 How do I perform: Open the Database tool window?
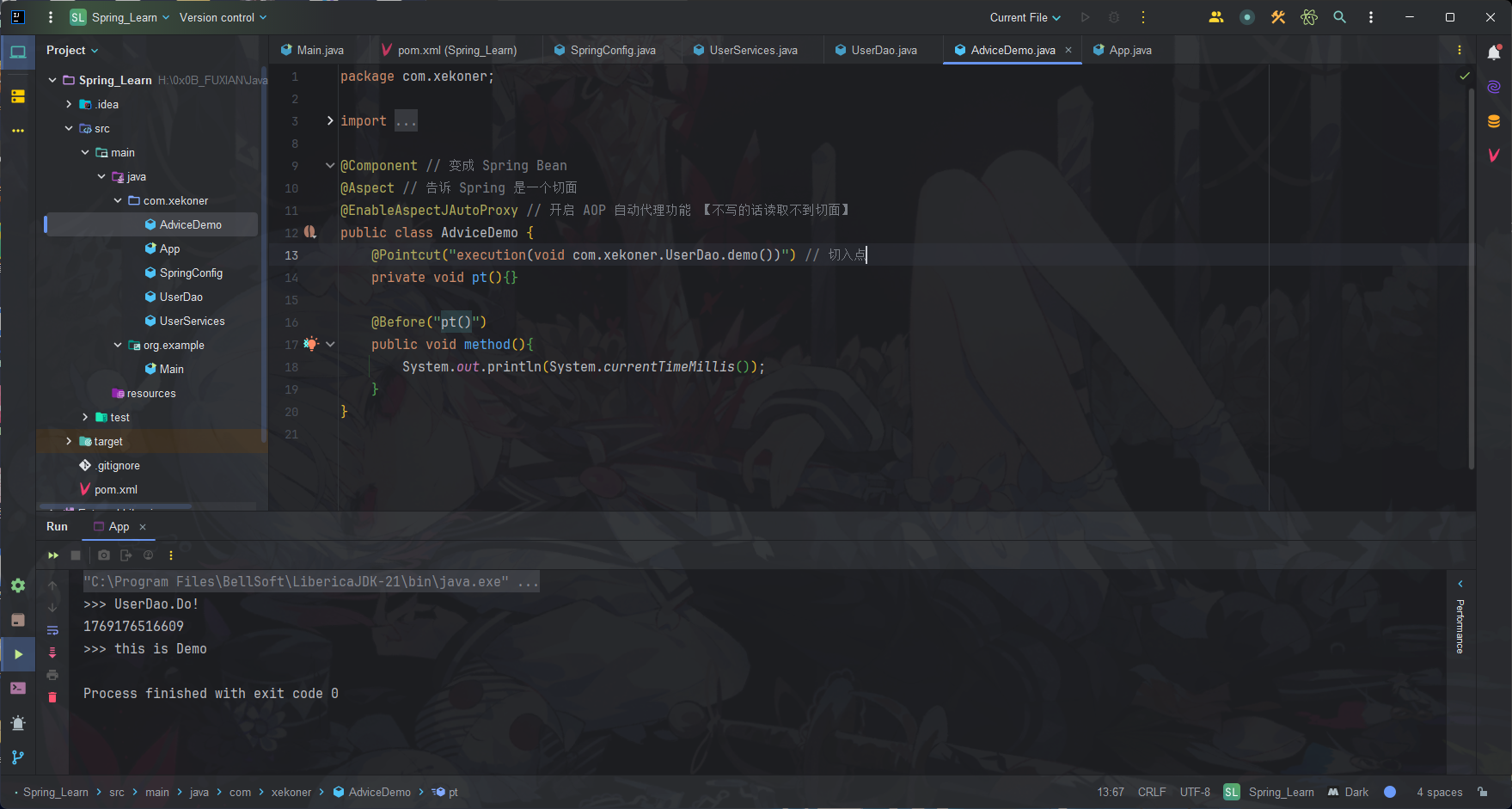(1495, 120)
